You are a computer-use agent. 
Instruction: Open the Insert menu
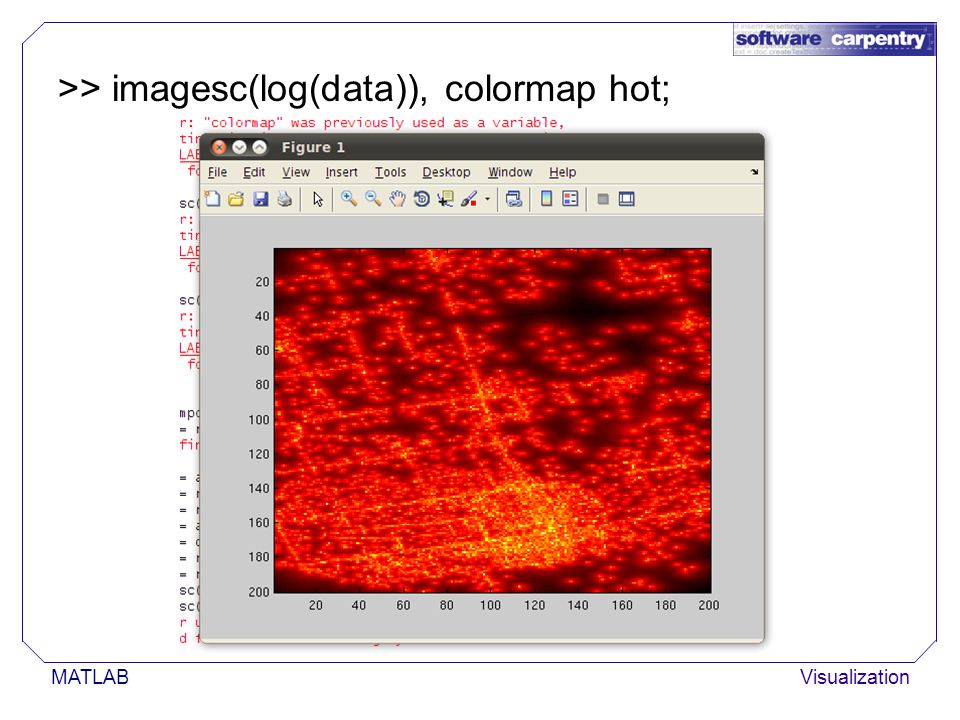tap(342, 173)
